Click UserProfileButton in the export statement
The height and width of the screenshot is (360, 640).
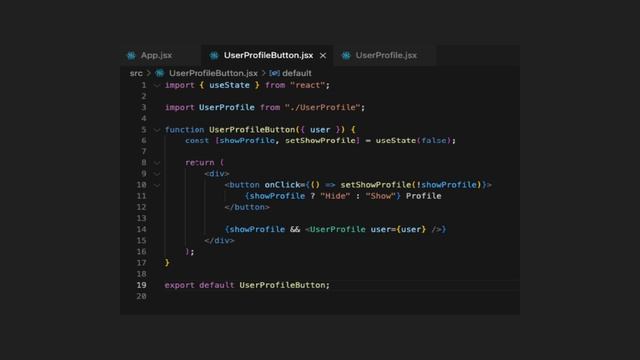click(282, 285)
